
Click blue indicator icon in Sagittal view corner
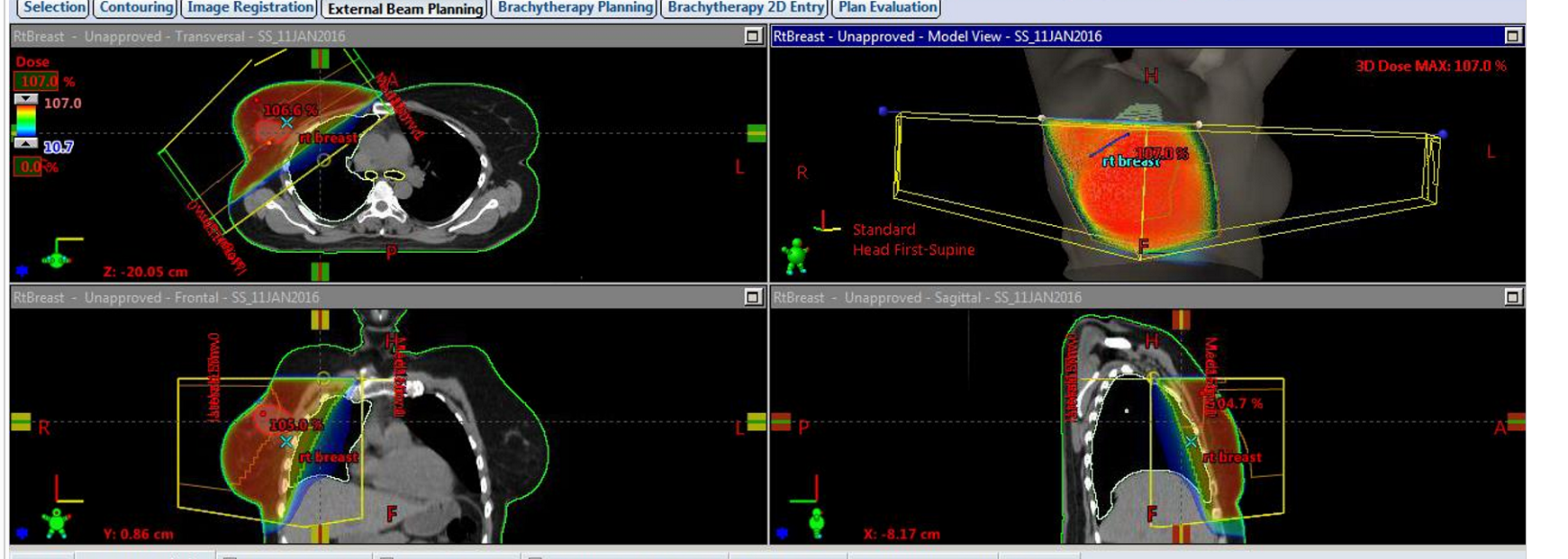[x=782, y=534]
